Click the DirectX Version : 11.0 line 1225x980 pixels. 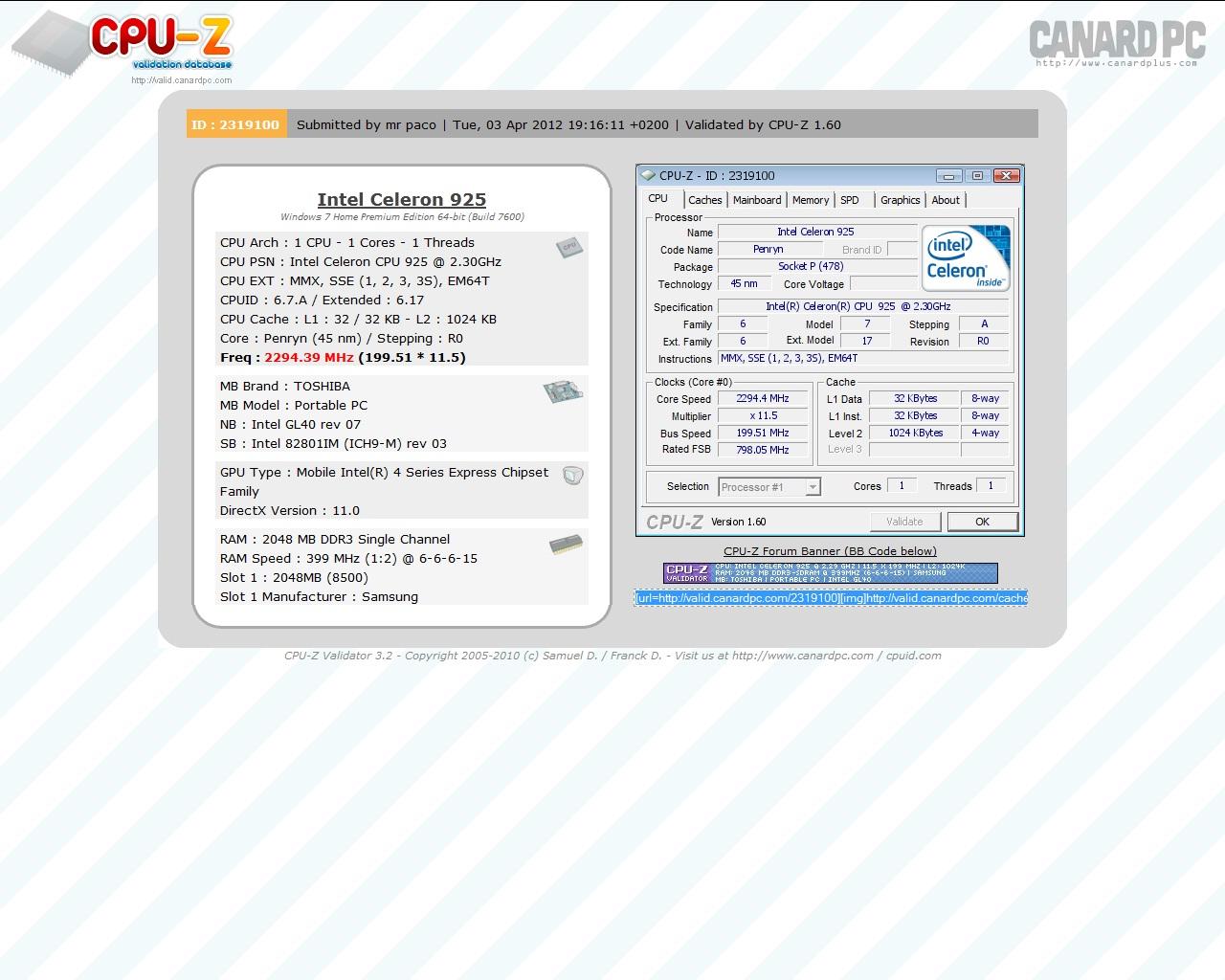coord(290,510)
